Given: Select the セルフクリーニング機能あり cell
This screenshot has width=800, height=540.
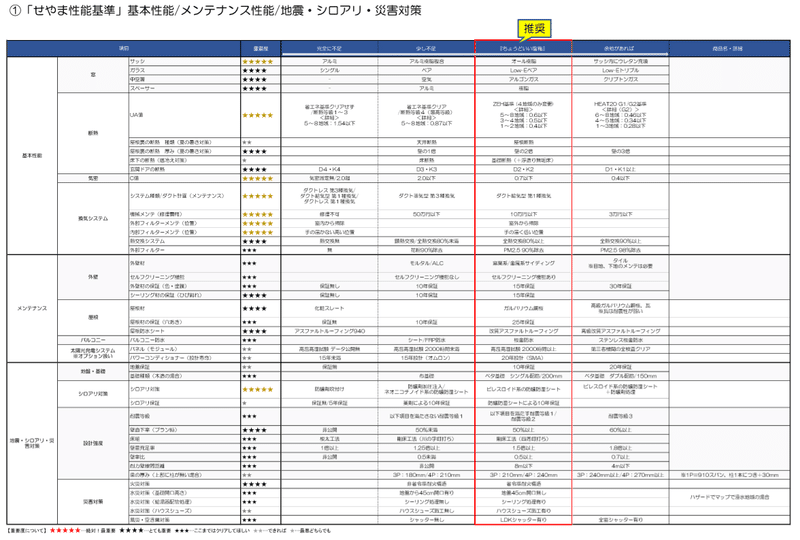Looking at the screenshot, I should [x=523, y=277].
